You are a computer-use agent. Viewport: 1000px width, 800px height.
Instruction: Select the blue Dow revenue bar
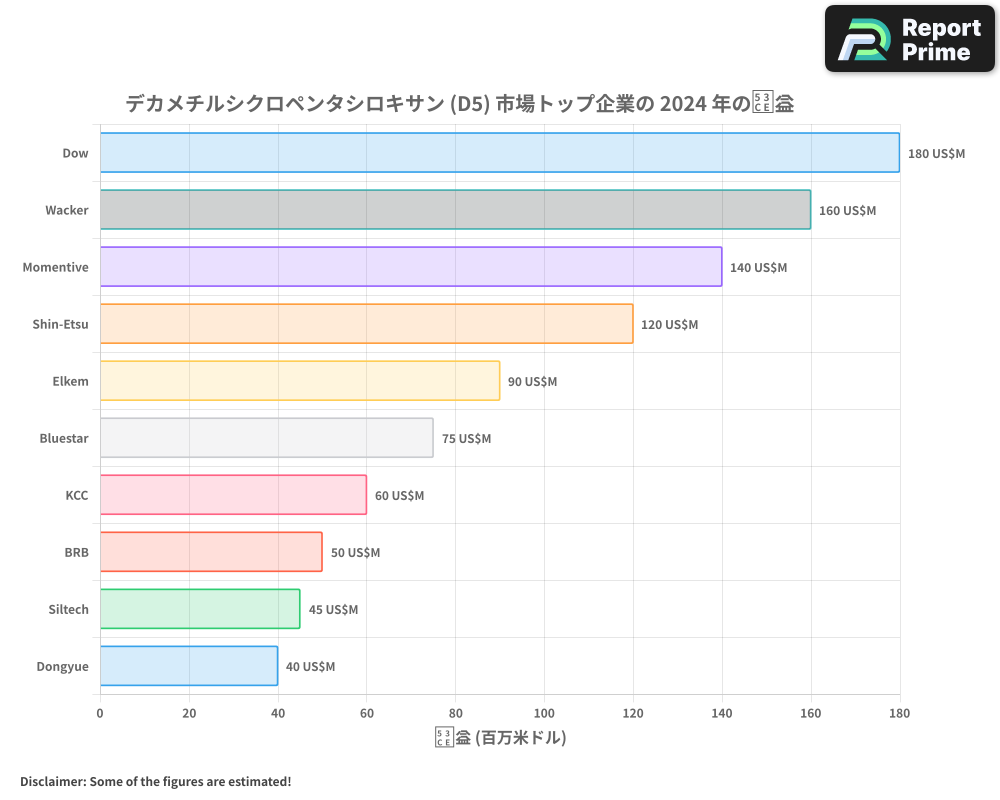point(500,153)
